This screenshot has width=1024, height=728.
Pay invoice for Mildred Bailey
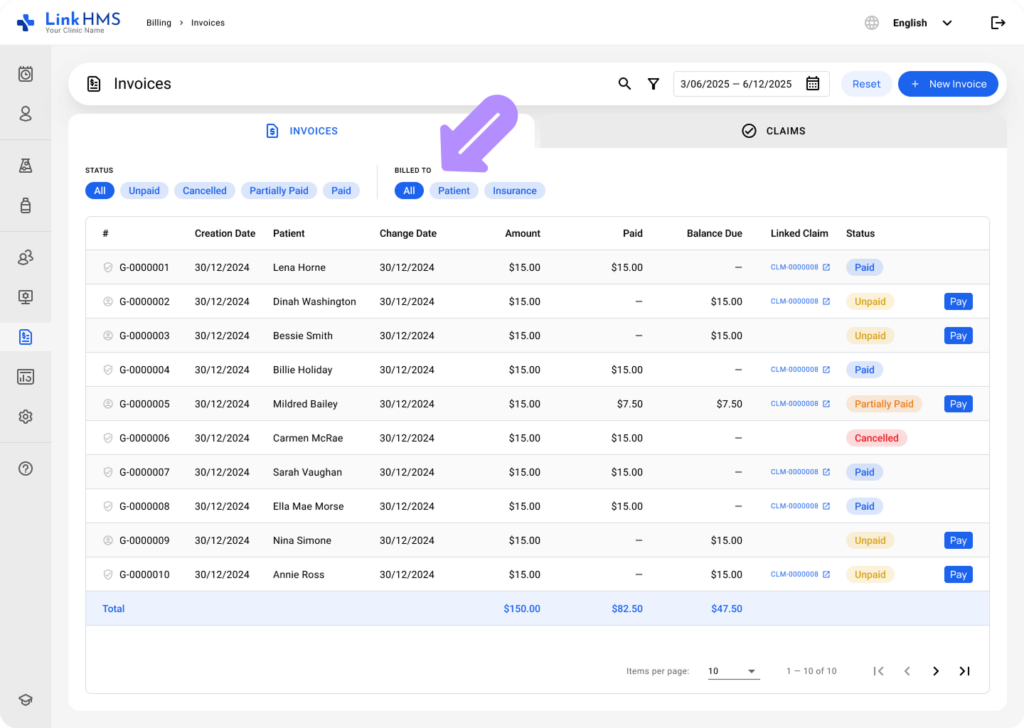tap(958, 404)
